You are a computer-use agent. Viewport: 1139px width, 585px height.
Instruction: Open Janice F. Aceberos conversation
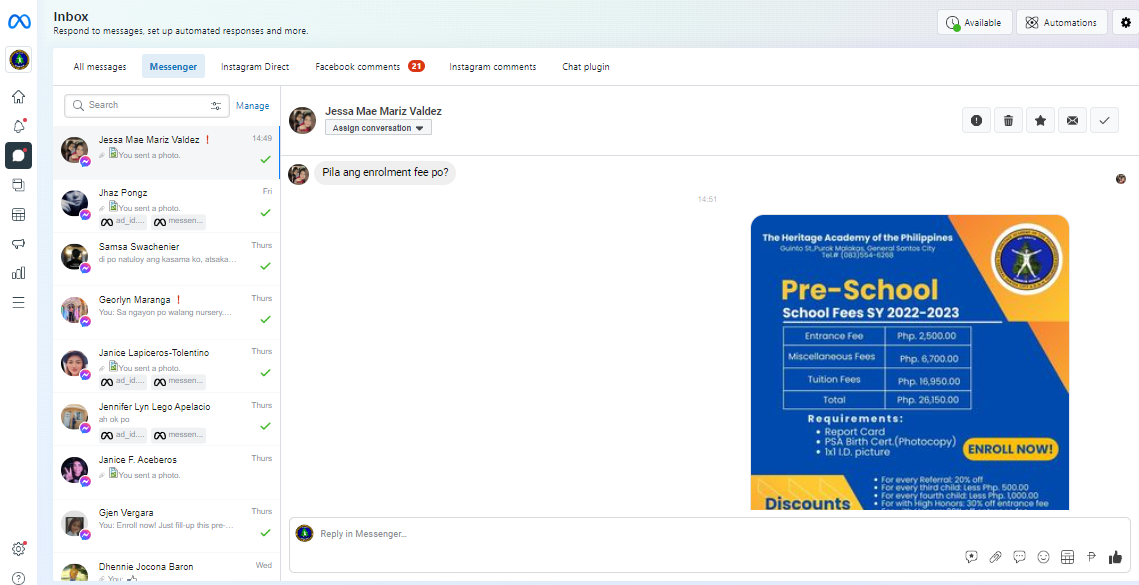pos(166,472)
